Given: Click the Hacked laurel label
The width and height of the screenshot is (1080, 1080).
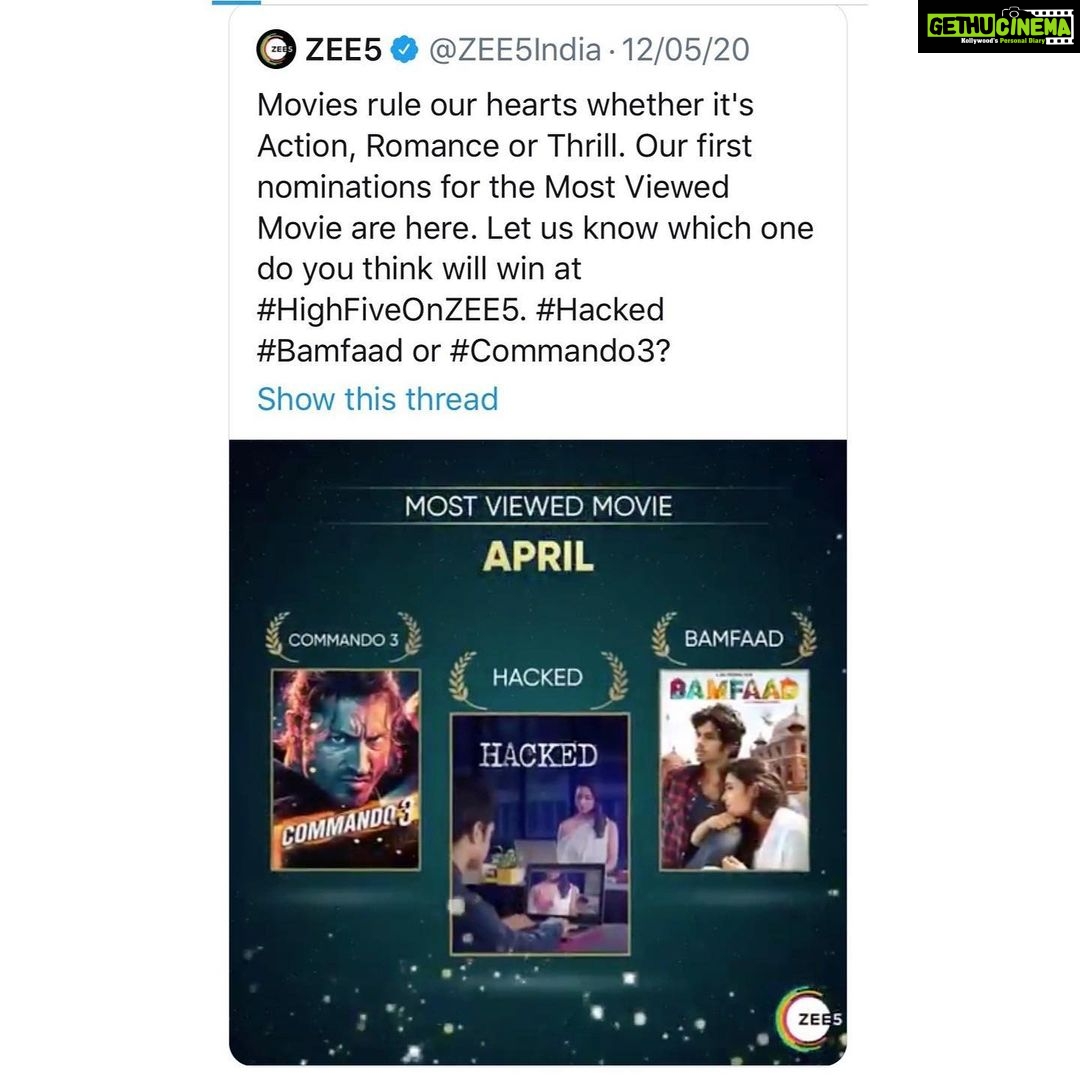Looking at the screenshot, I should point(538,678).
